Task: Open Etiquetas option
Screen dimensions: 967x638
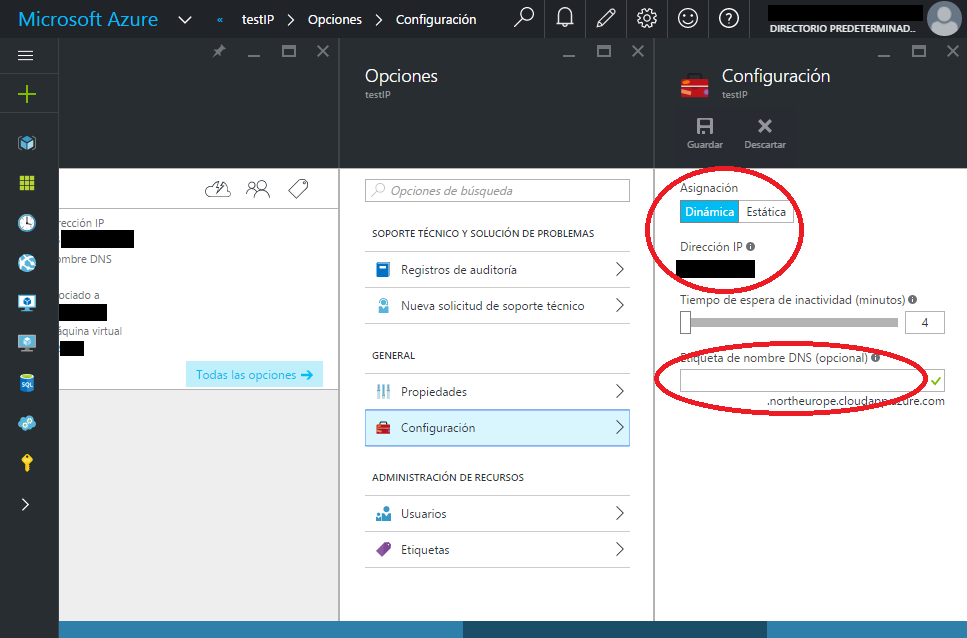Action: 497,550
